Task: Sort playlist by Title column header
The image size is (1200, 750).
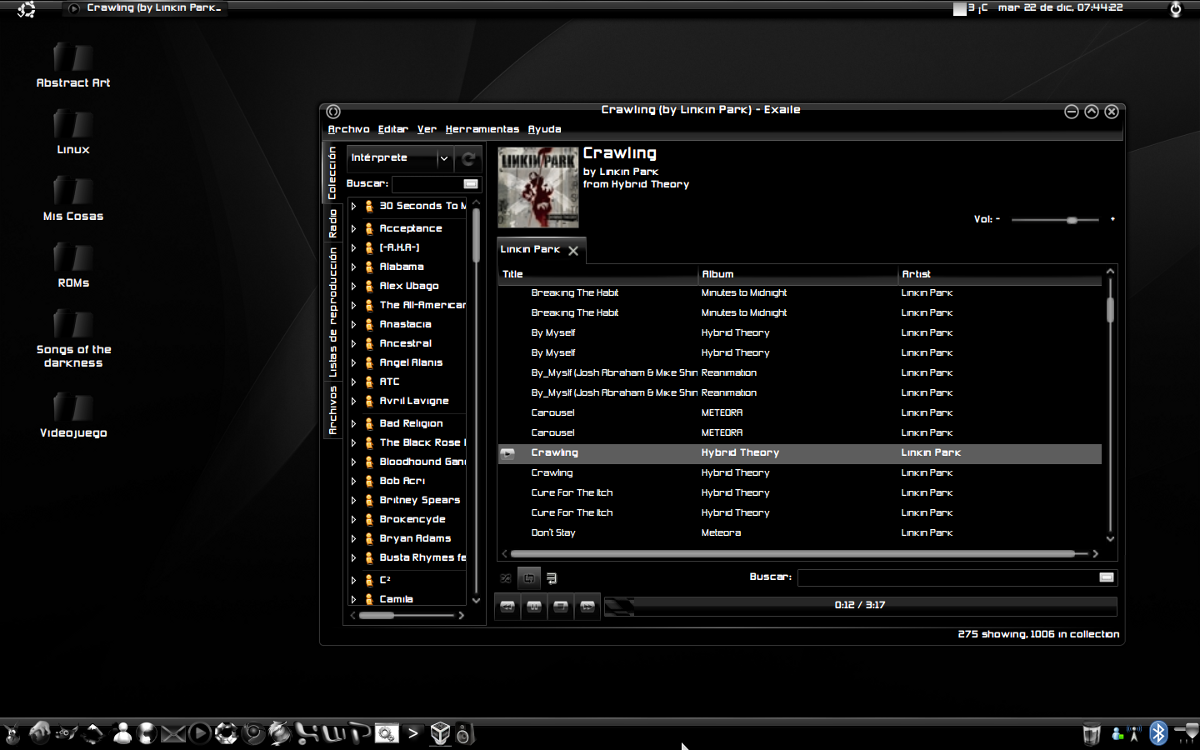Action: point(598,274)
